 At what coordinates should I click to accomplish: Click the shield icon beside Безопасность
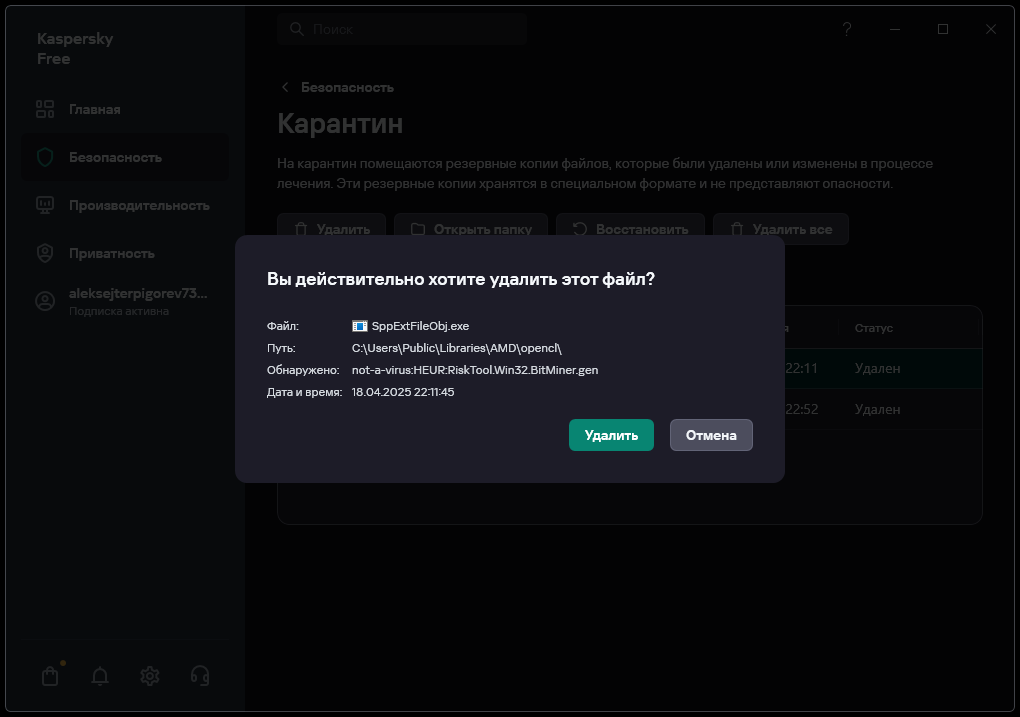(45, 157)
